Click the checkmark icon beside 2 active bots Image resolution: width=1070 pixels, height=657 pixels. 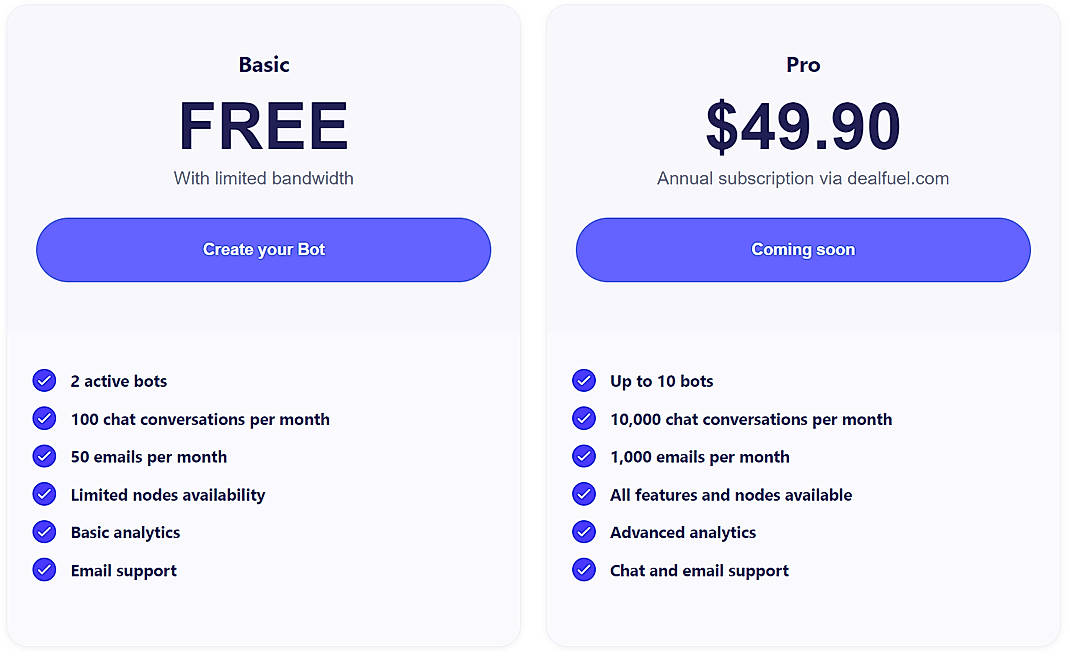tap(44, 380)
